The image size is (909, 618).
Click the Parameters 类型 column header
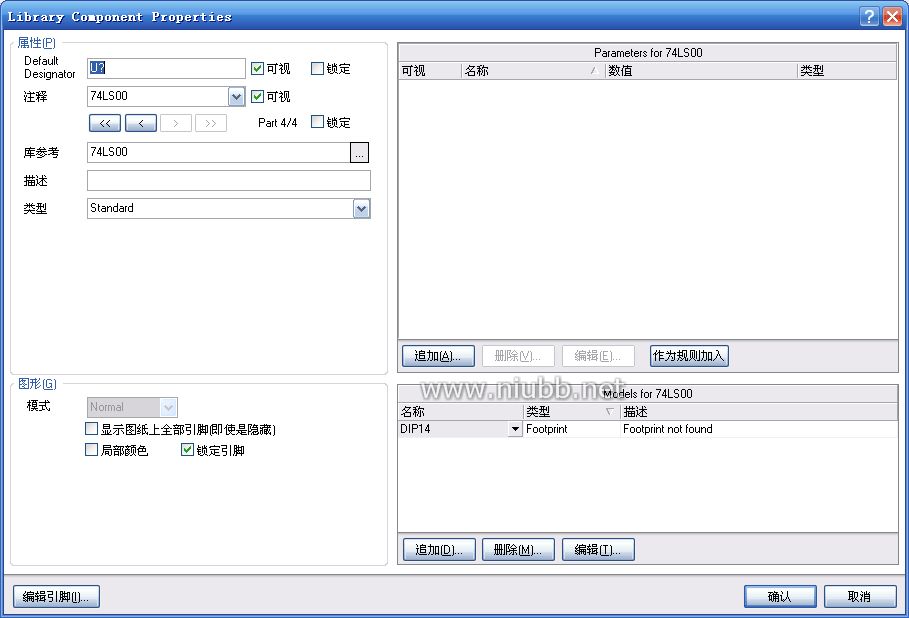847,71
